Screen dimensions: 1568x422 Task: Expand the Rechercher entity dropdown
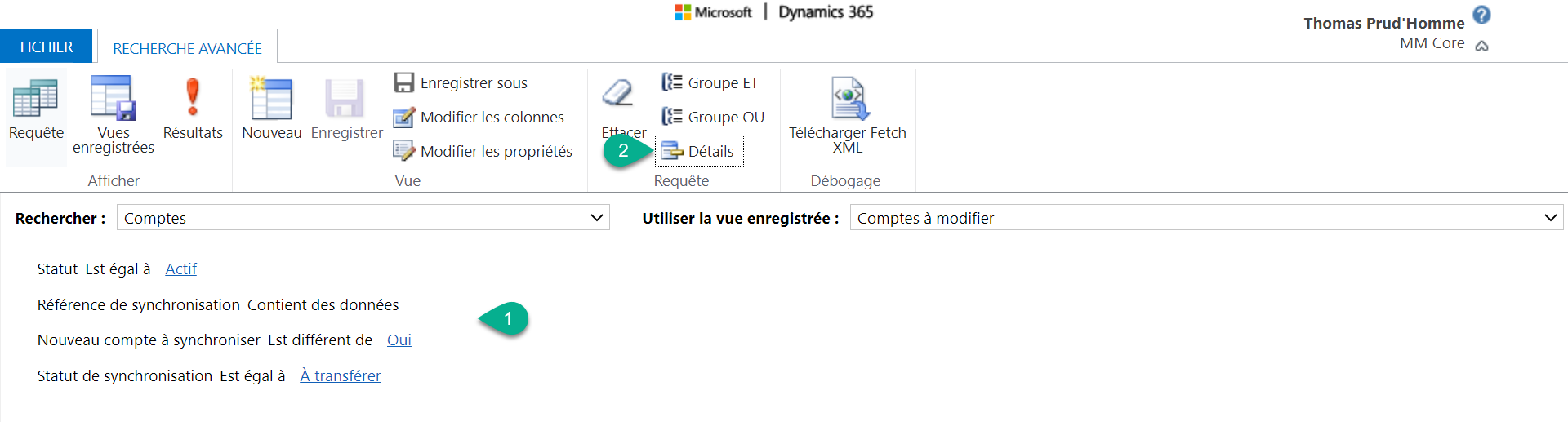[596, 218]
